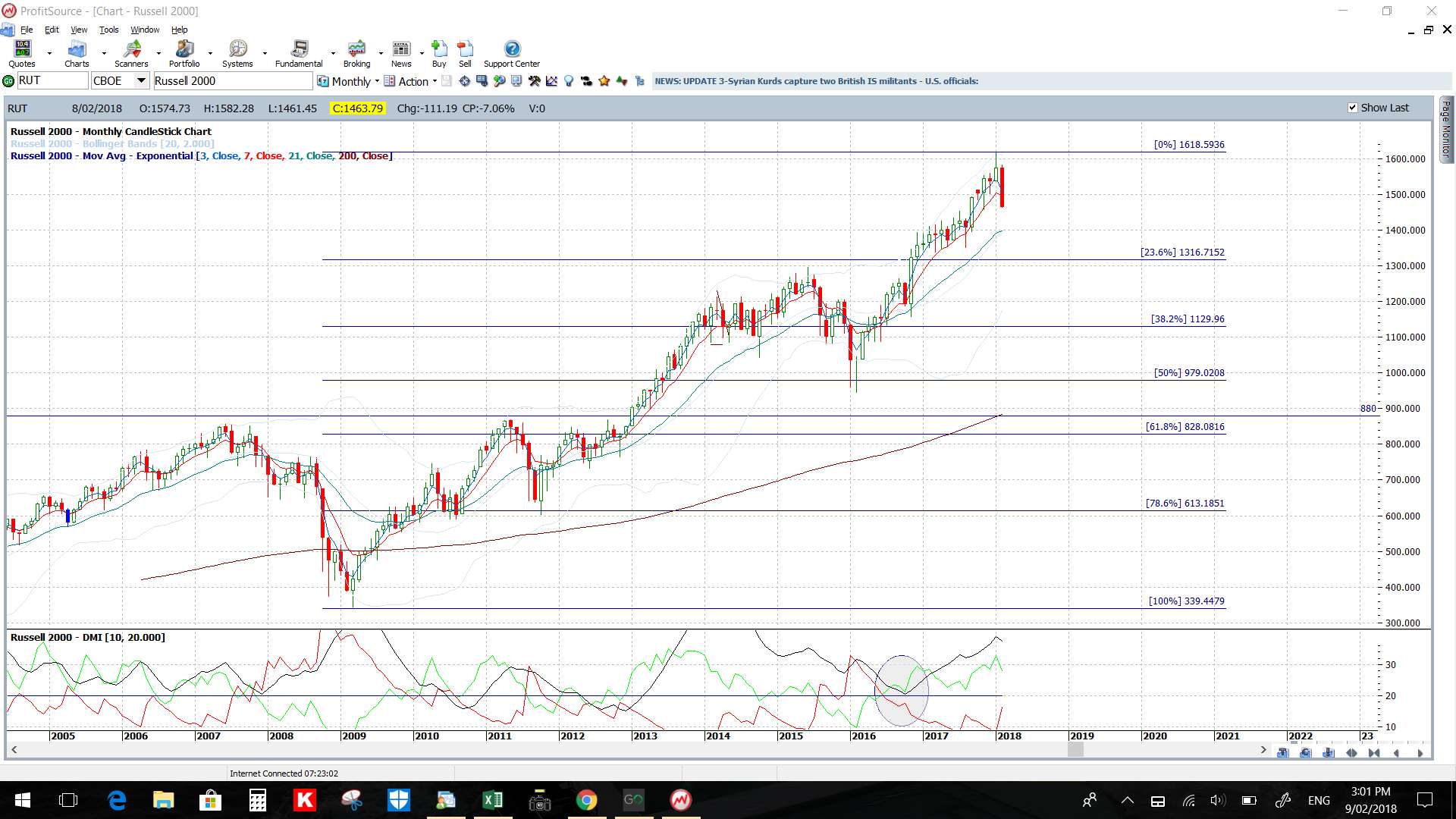
Task: Click the step-right arrow at chart bottom
Action: click(1420, 753)
